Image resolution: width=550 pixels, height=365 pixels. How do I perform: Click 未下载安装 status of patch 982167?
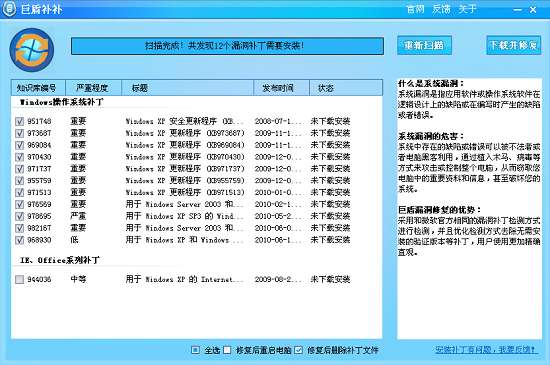[330, 228]
